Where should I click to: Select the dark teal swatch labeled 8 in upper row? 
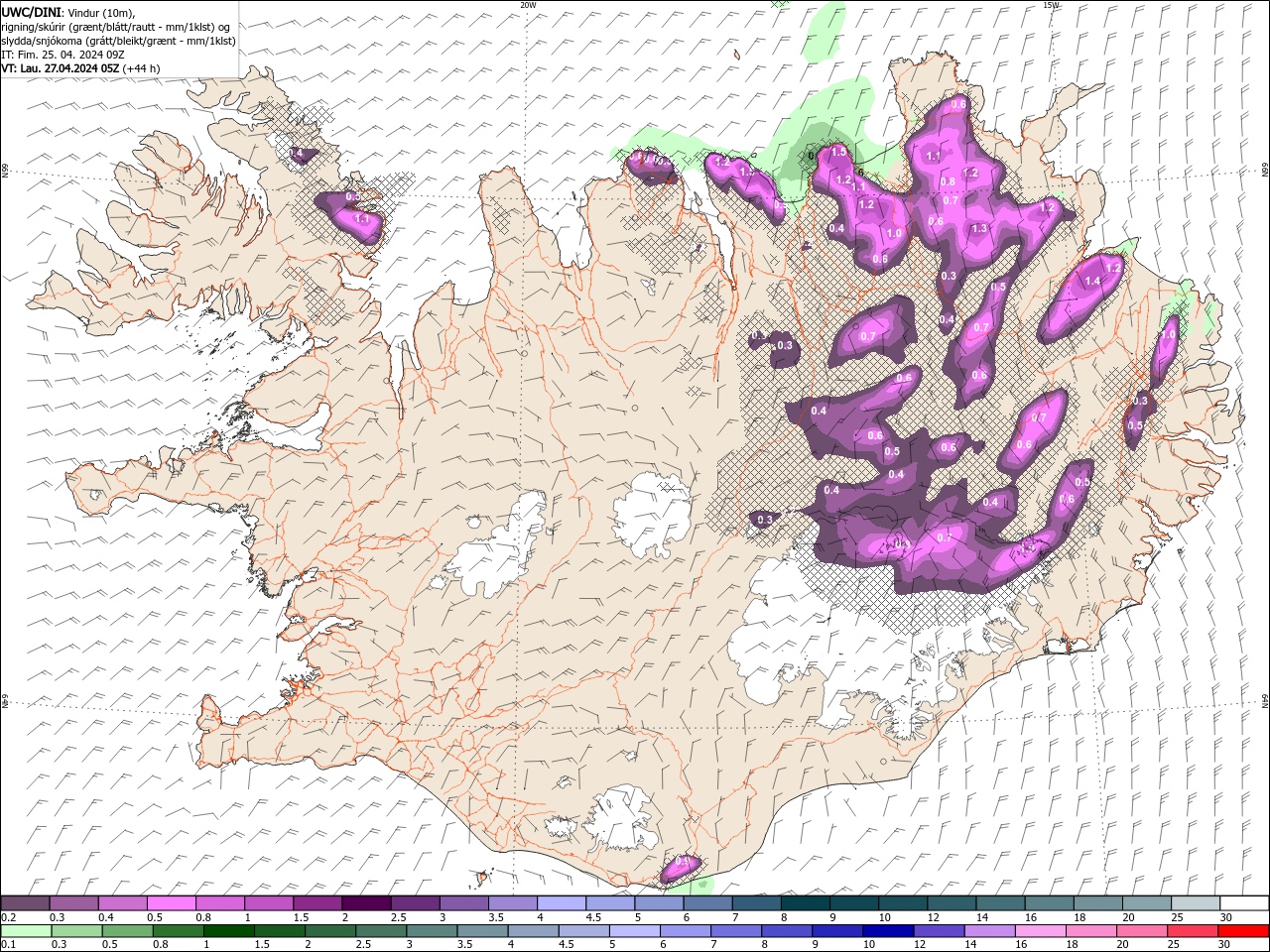[x=805, y=903]
